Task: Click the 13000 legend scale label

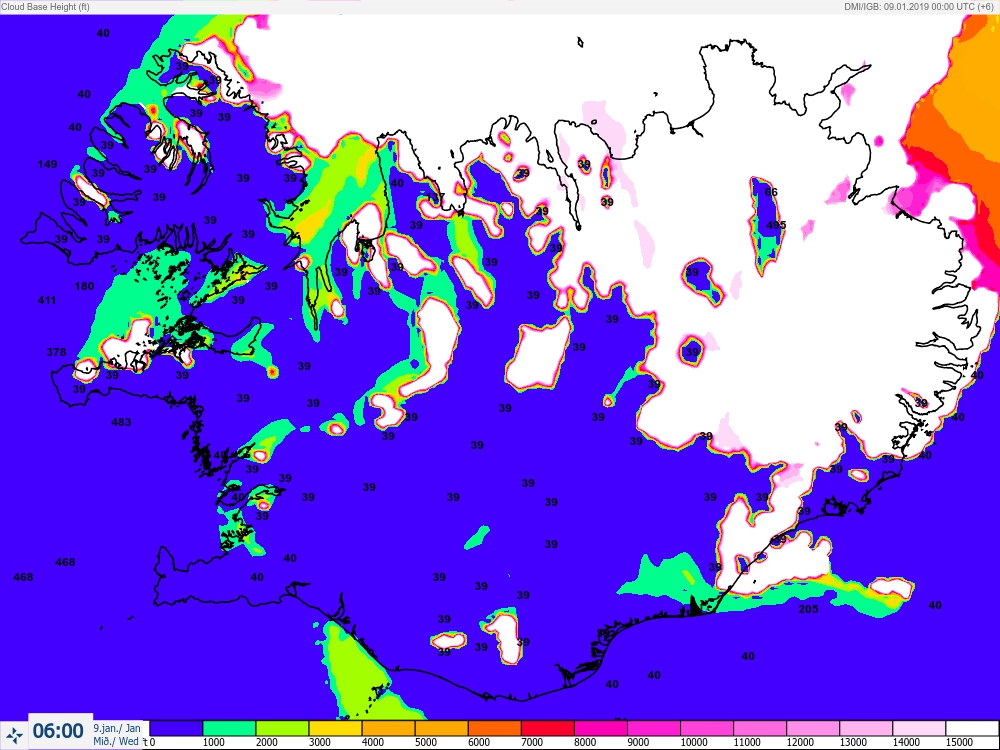Action: [853, 742]
